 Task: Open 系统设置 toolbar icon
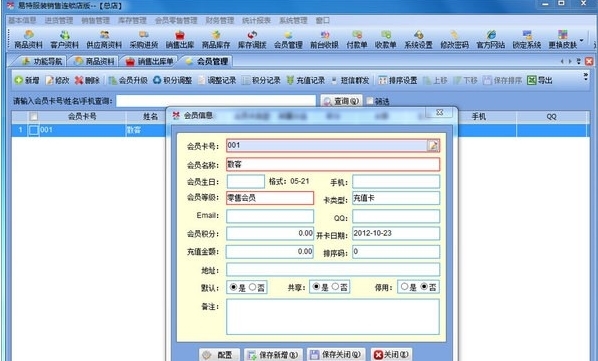[418, 40]
